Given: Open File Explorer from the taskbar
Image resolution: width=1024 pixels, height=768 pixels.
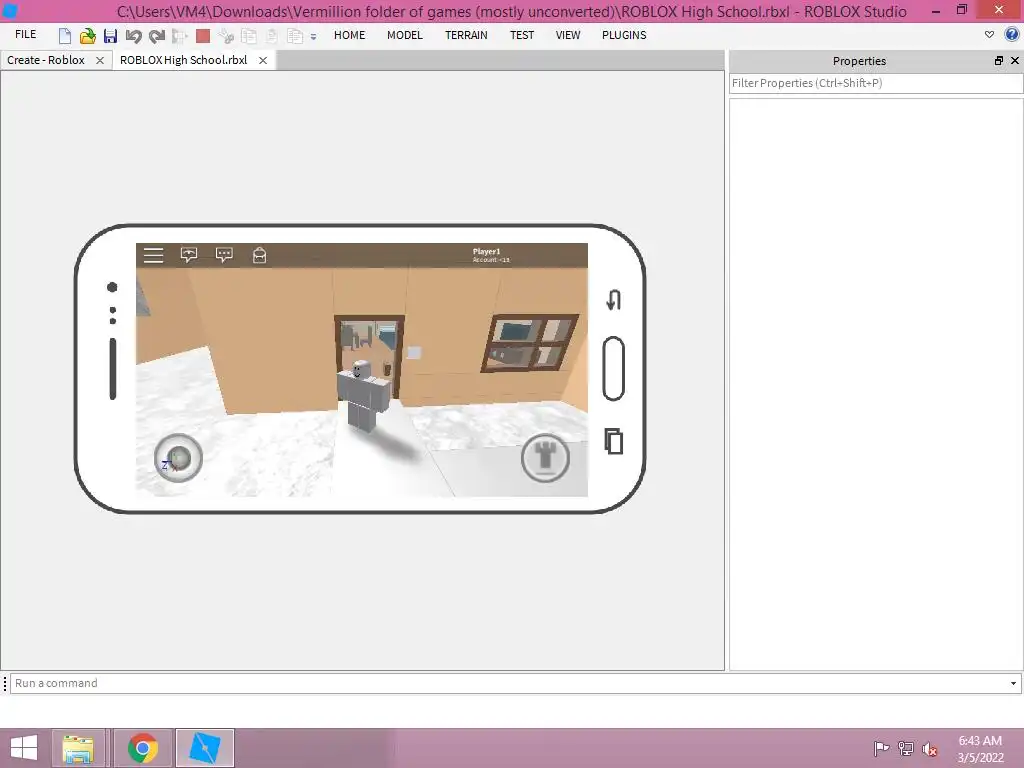Looking at the screenshot, I should (x=78, y=748).
